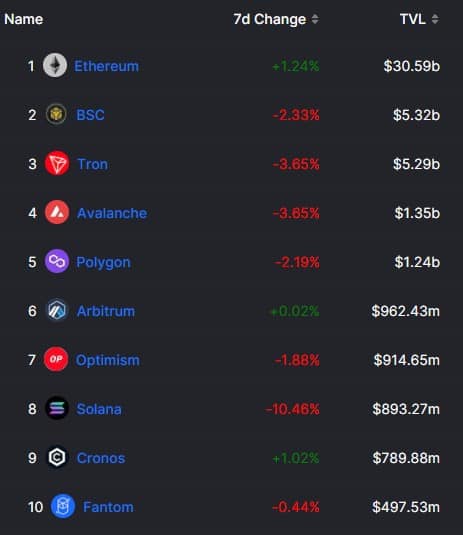Open the Avalanche chain link

click(112, 213)
